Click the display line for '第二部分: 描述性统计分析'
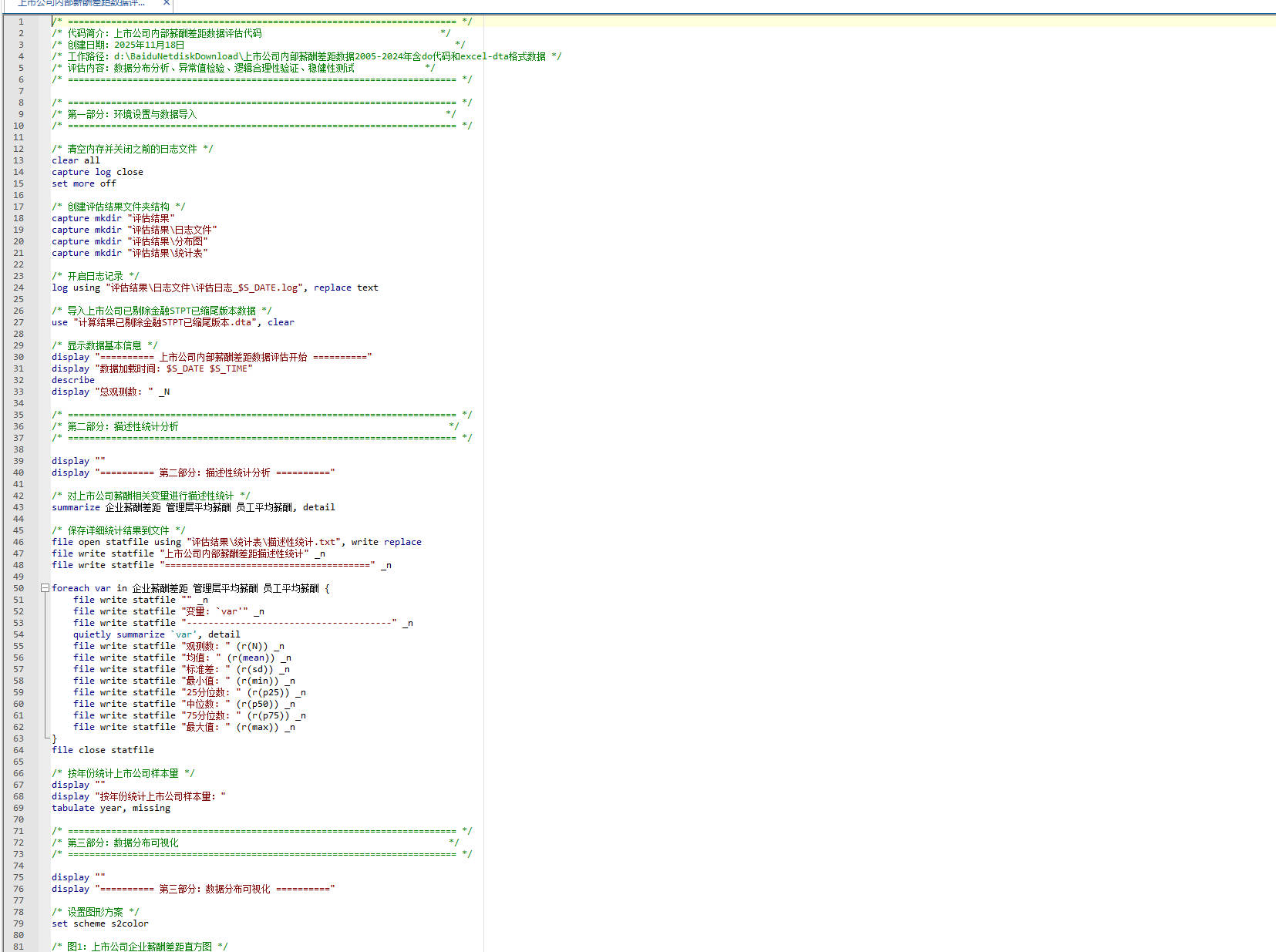The image size is (1276, 952). click(x=194, y=473)
